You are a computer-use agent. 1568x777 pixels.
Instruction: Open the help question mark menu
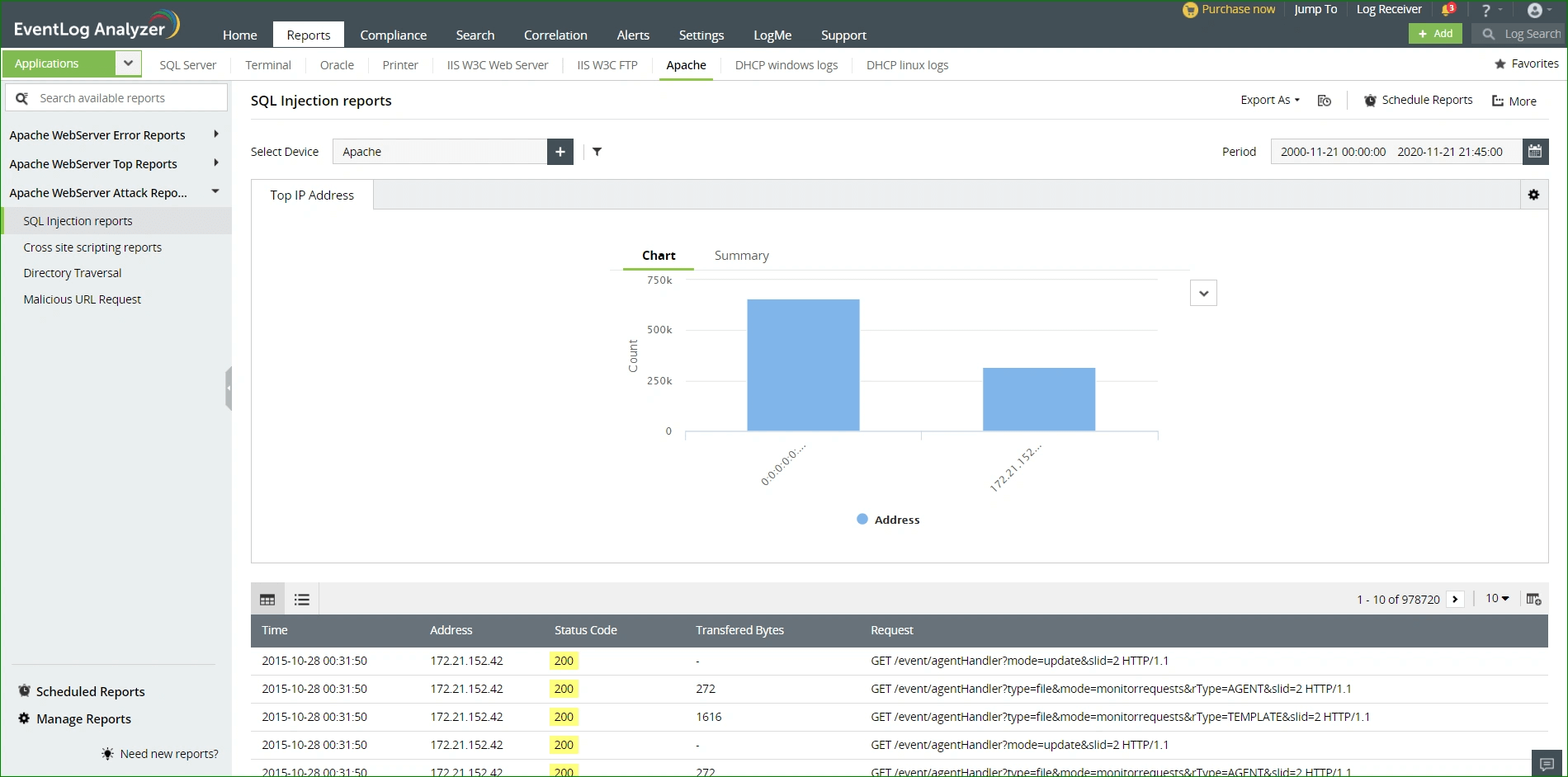1486,10
